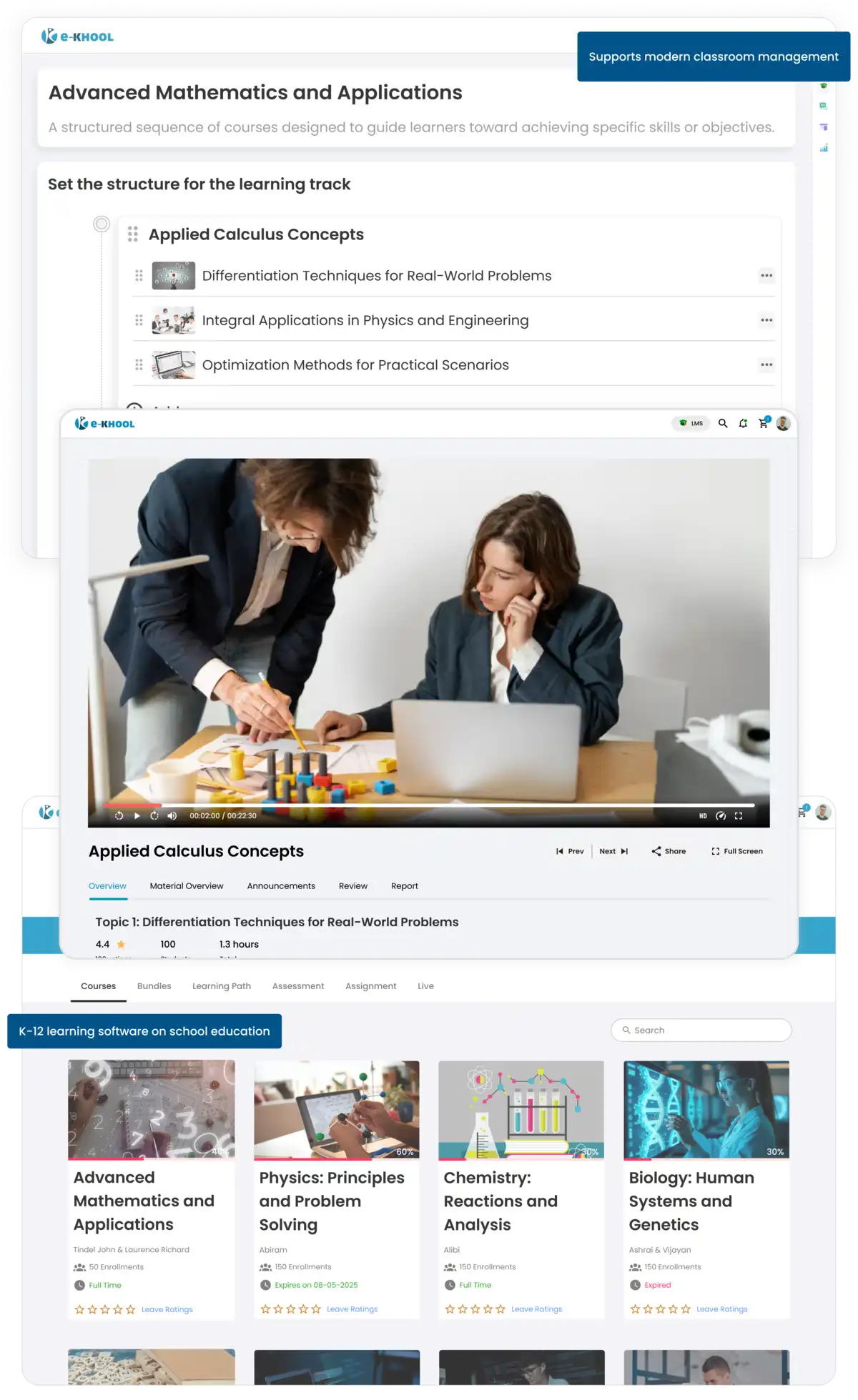Open the shopping cart in player header

(x=764, y=423)
